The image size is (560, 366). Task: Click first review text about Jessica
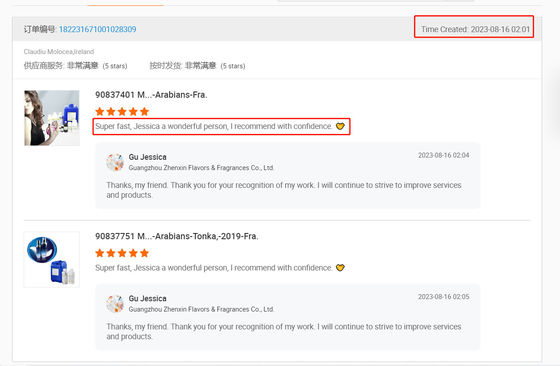[214, 126]
